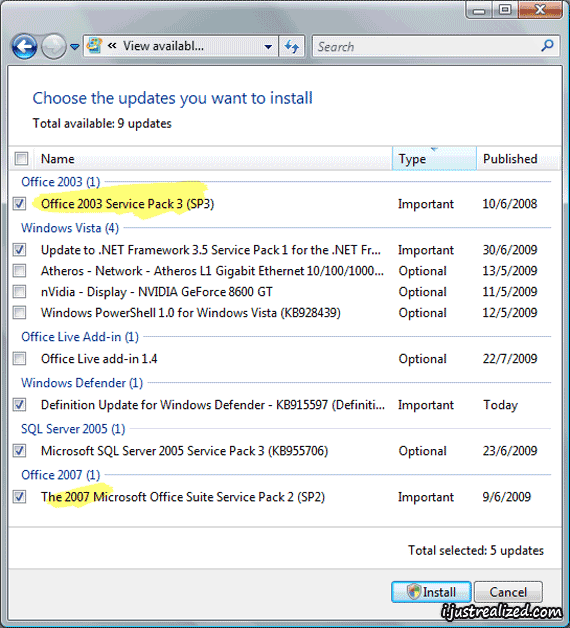Viewport: 570px width, 628px height.
Task: Check Windows PowerShell 1.0 update box
Action: 20,312
